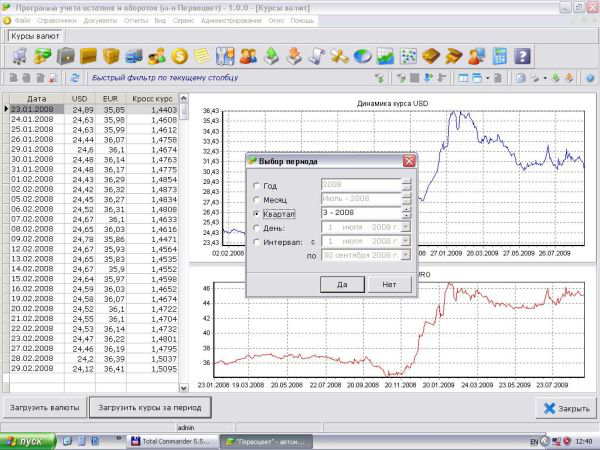
Task: Click the Закрыть button
Action: (566, 408)
